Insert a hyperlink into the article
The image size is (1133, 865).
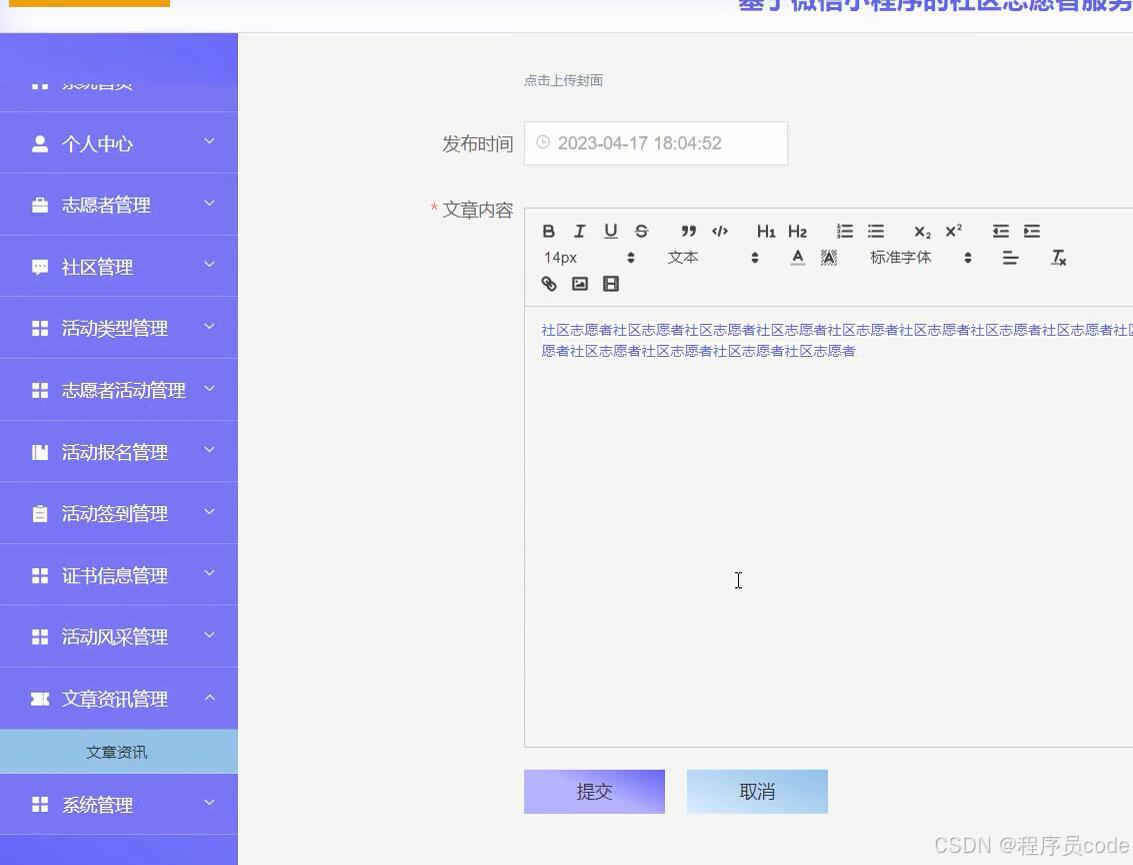click(549, 284)
